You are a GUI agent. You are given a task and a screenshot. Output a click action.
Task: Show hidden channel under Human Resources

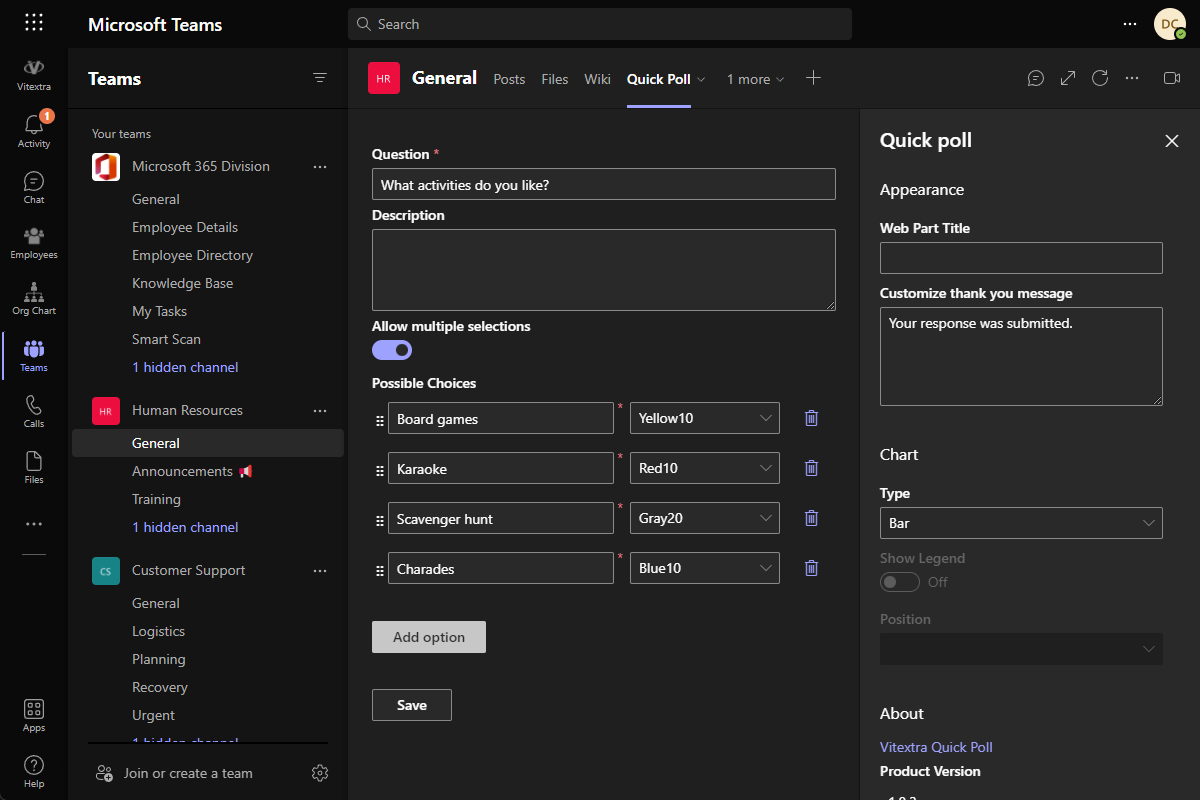tap(185, 527)
